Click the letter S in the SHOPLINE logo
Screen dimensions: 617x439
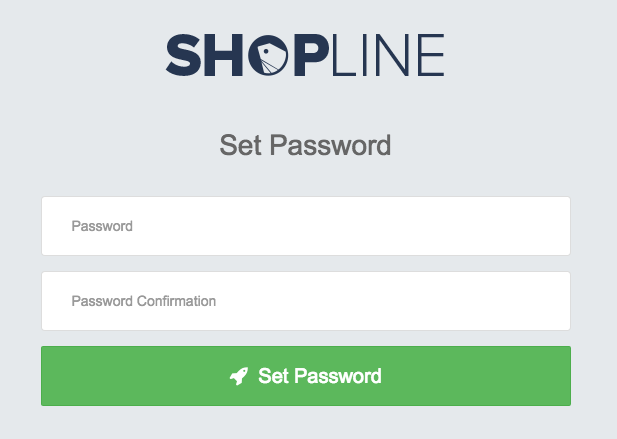coord(183,55)
